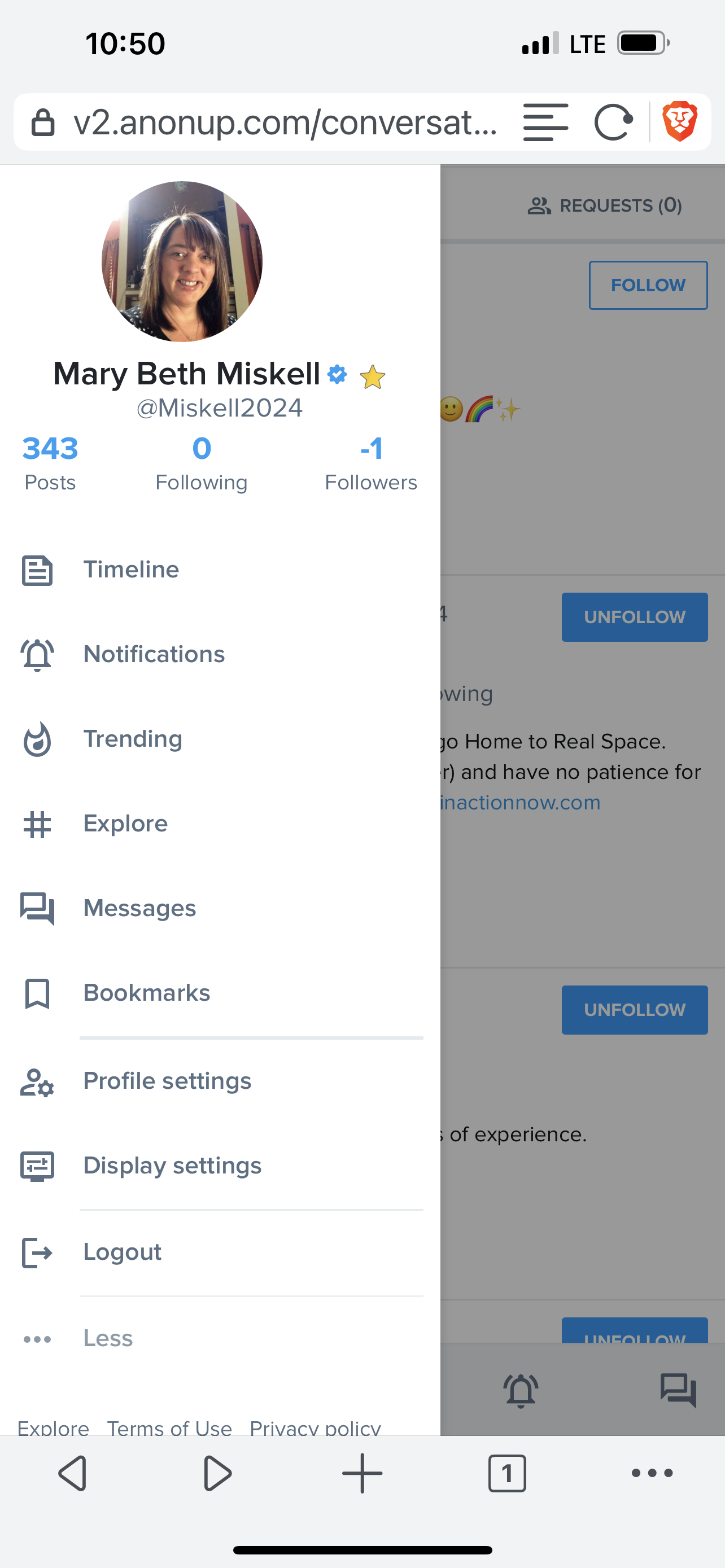The width and height of the screenshot is (725, 1568).
Task: Open Display settings menu item
Action: [x=172, y=1166]
